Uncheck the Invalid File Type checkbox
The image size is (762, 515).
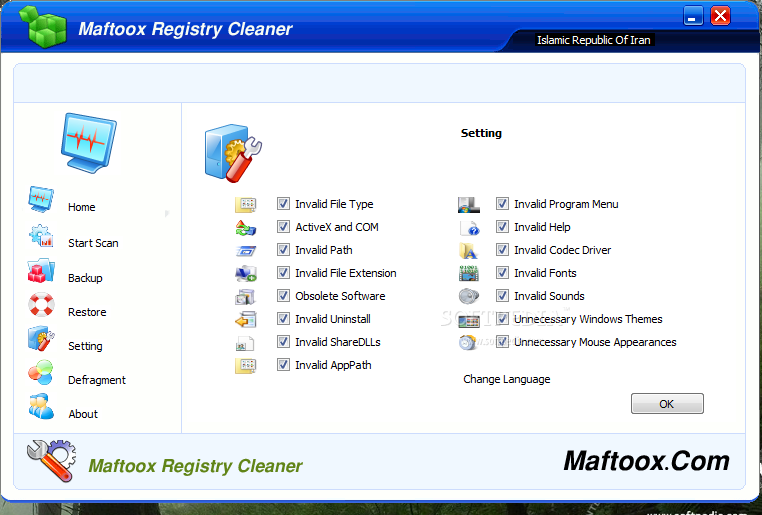[x=283, y=204]
